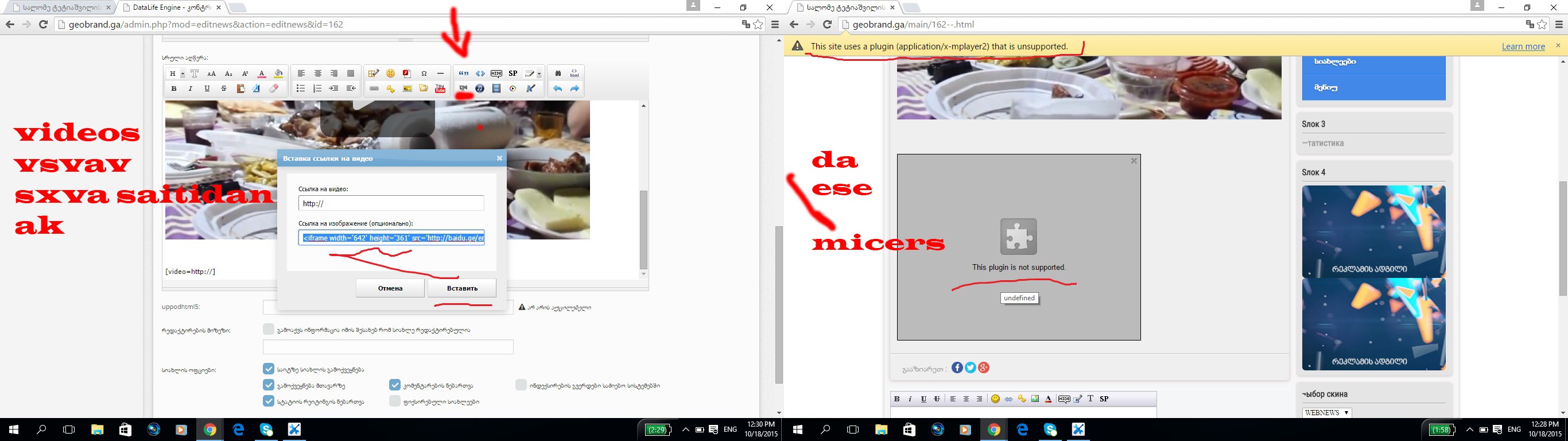1568x441 pixels.
Task: Click the quote icon in admin editor toolbar
Action: click(464, 73)
